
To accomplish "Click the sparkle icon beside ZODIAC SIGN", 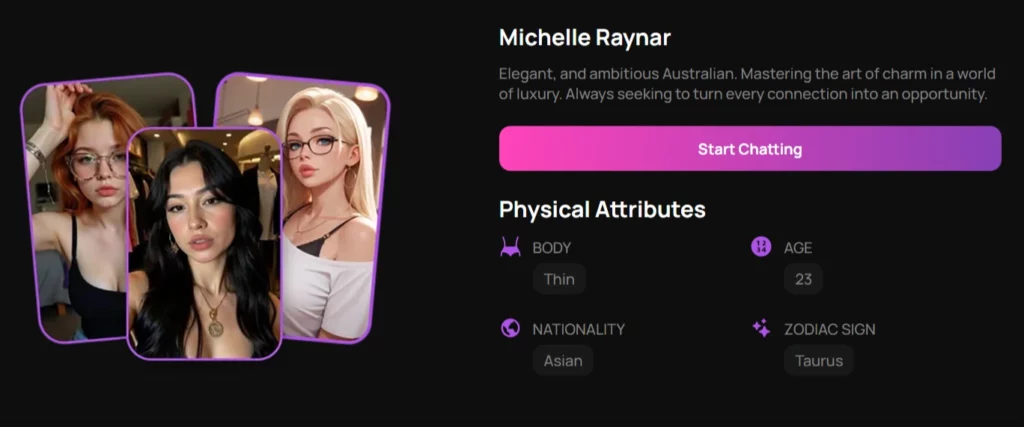I will point(761,328).
